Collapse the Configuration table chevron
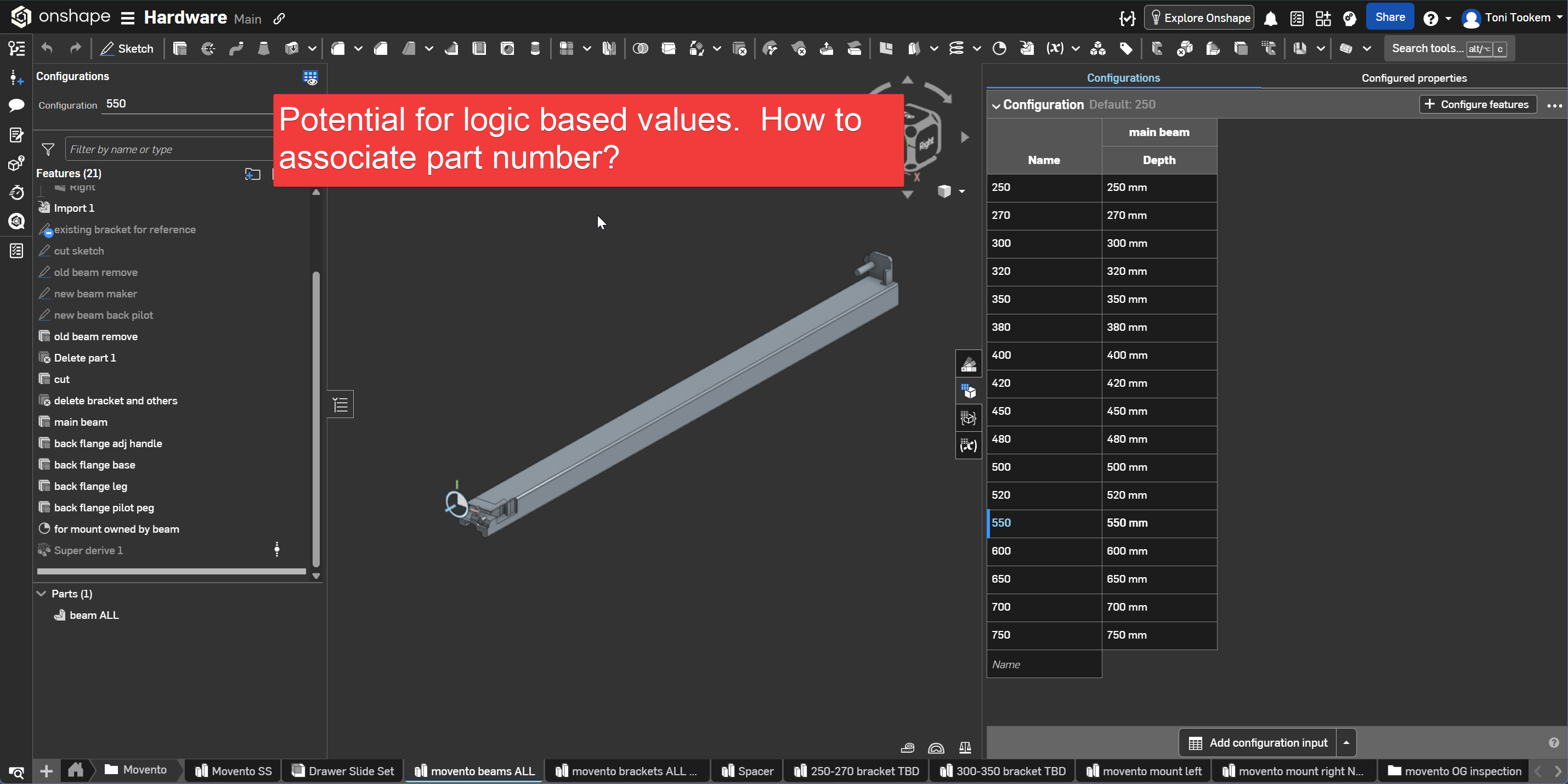 (x=996, y=105)
